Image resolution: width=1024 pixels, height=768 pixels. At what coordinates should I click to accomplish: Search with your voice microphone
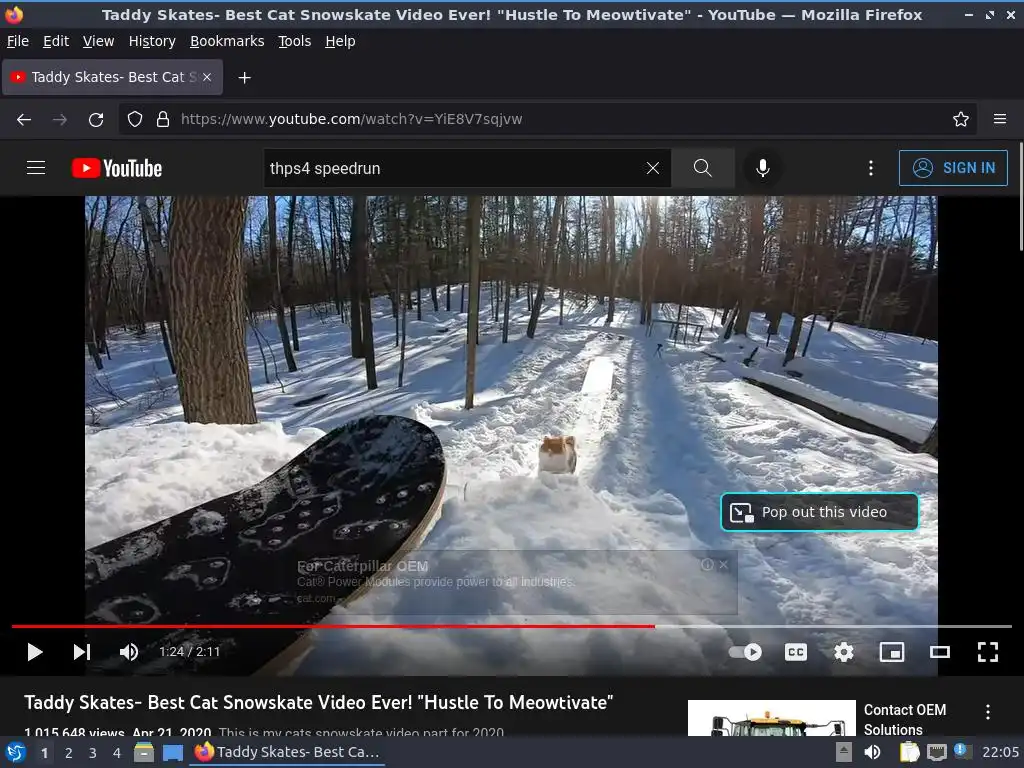762,168
